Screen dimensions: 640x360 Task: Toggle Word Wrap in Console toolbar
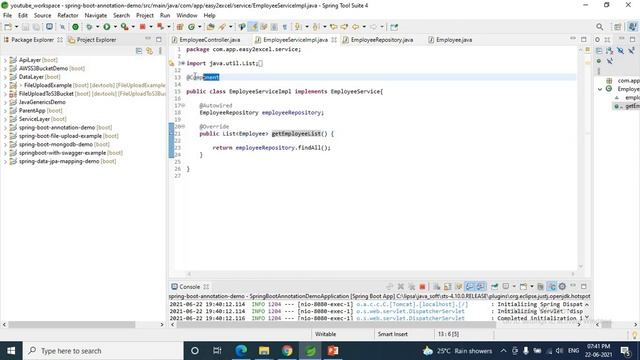coord(458,287)
